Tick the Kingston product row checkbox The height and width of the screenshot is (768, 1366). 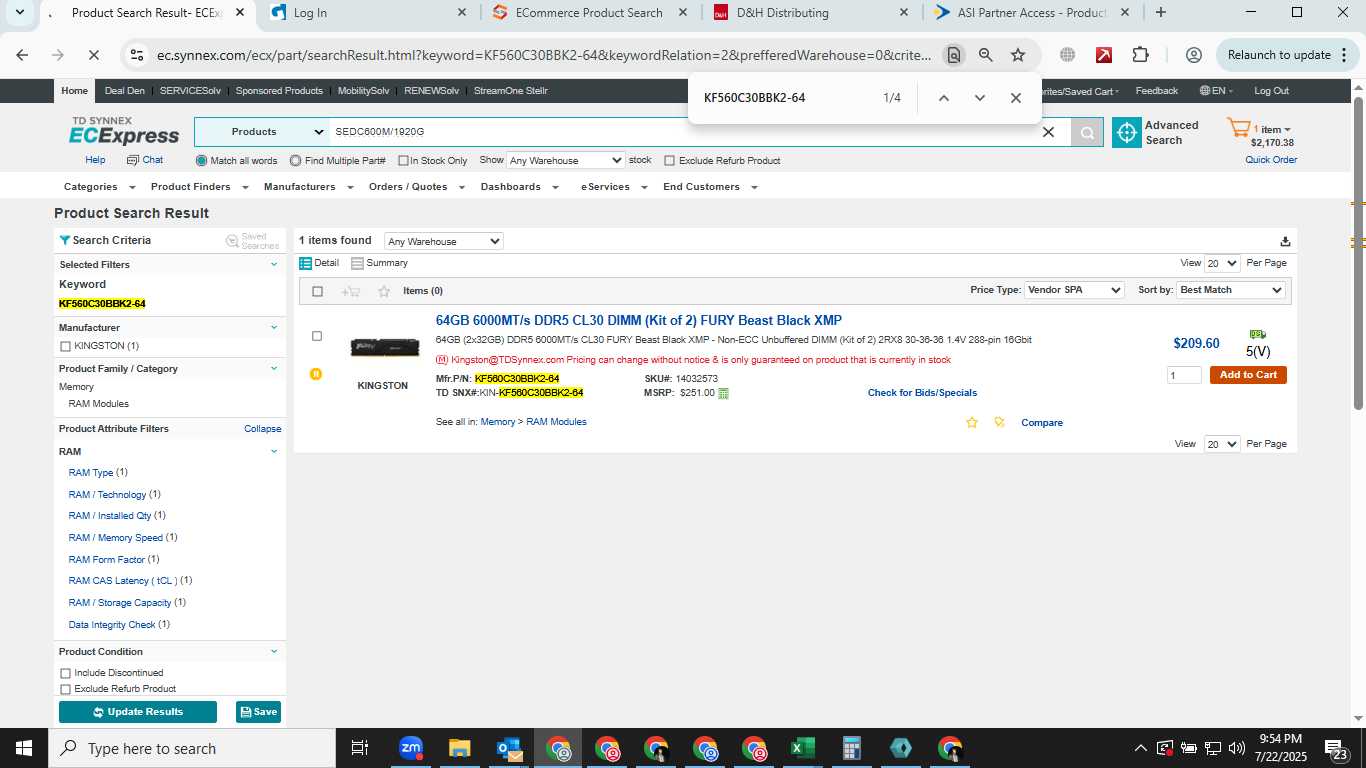[317, 336]
